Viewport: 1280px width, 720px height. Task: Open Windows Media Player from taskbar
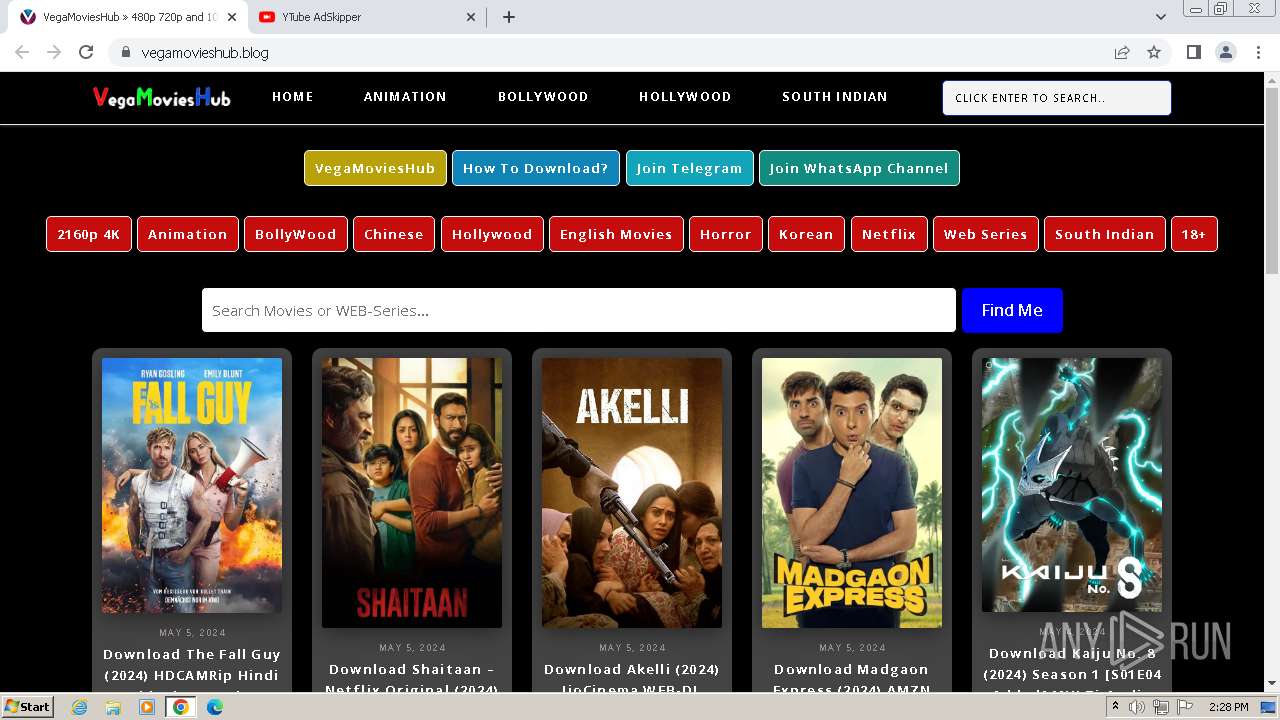147,707
